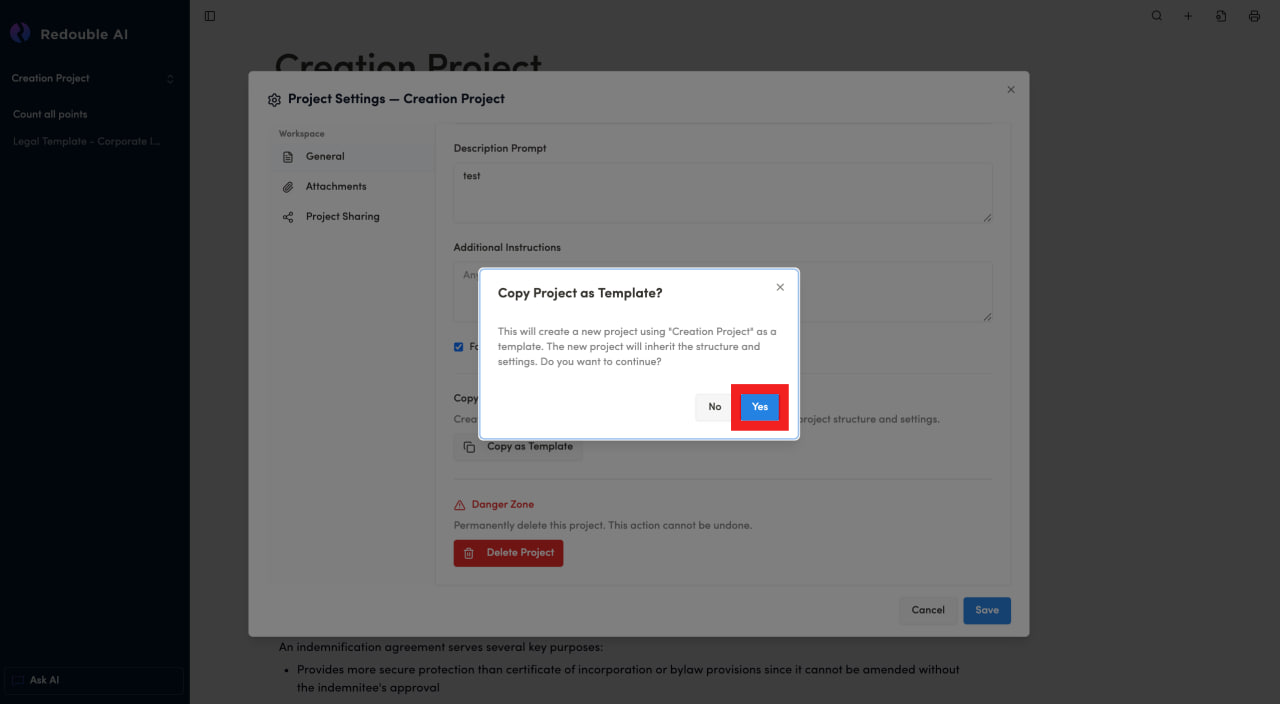Toggle the sidebar panel icon

[x=209, y=16]
